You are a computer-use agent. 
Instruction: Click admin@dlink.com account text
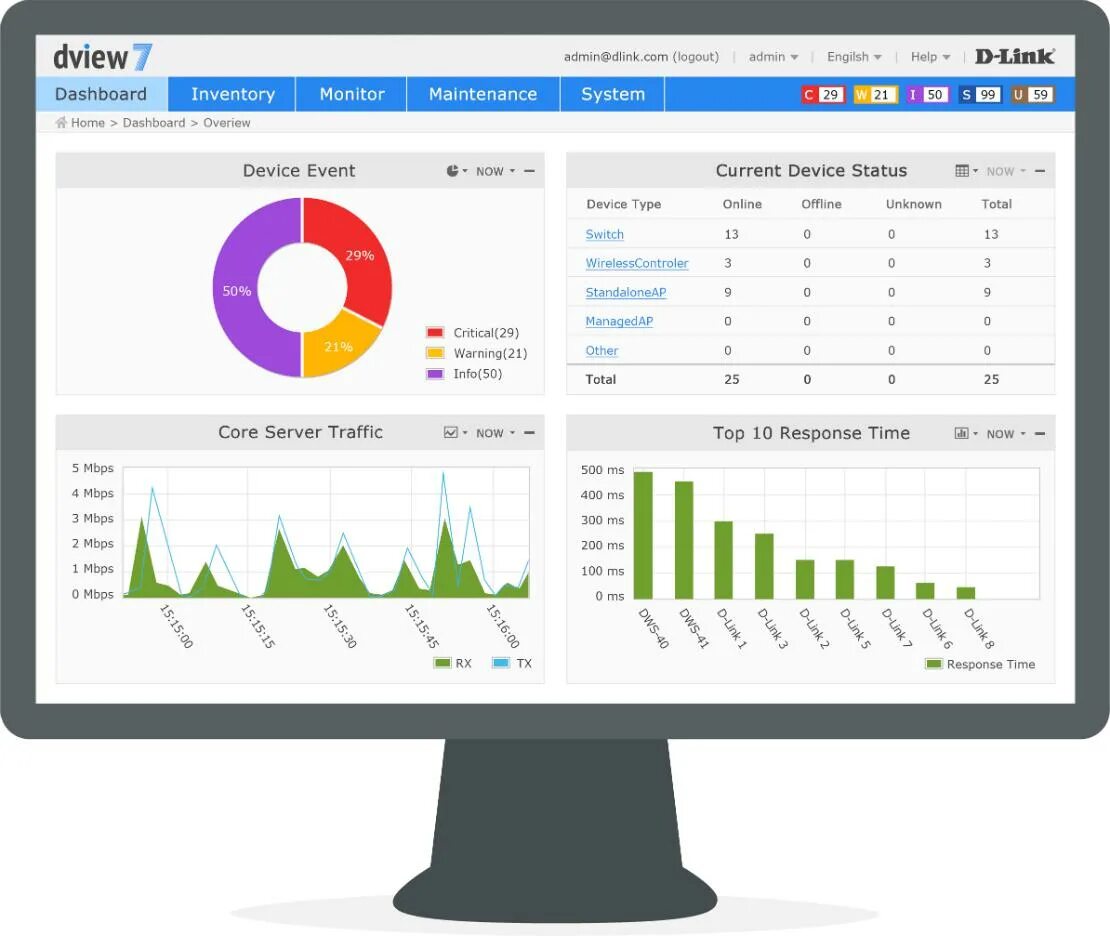tap(616, 57)
